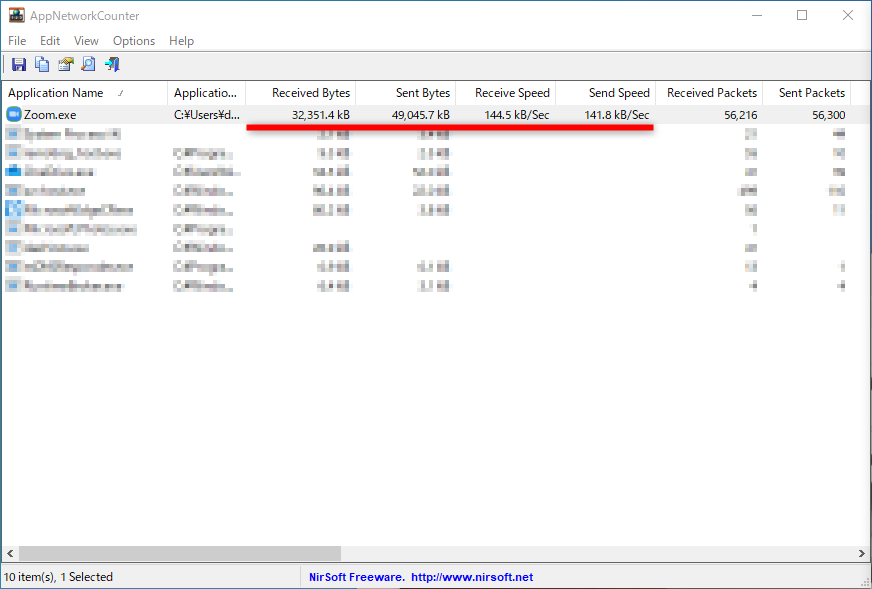Click the Save Selected Items toolbar icon
872x589 pixels.
click(19, 65)
